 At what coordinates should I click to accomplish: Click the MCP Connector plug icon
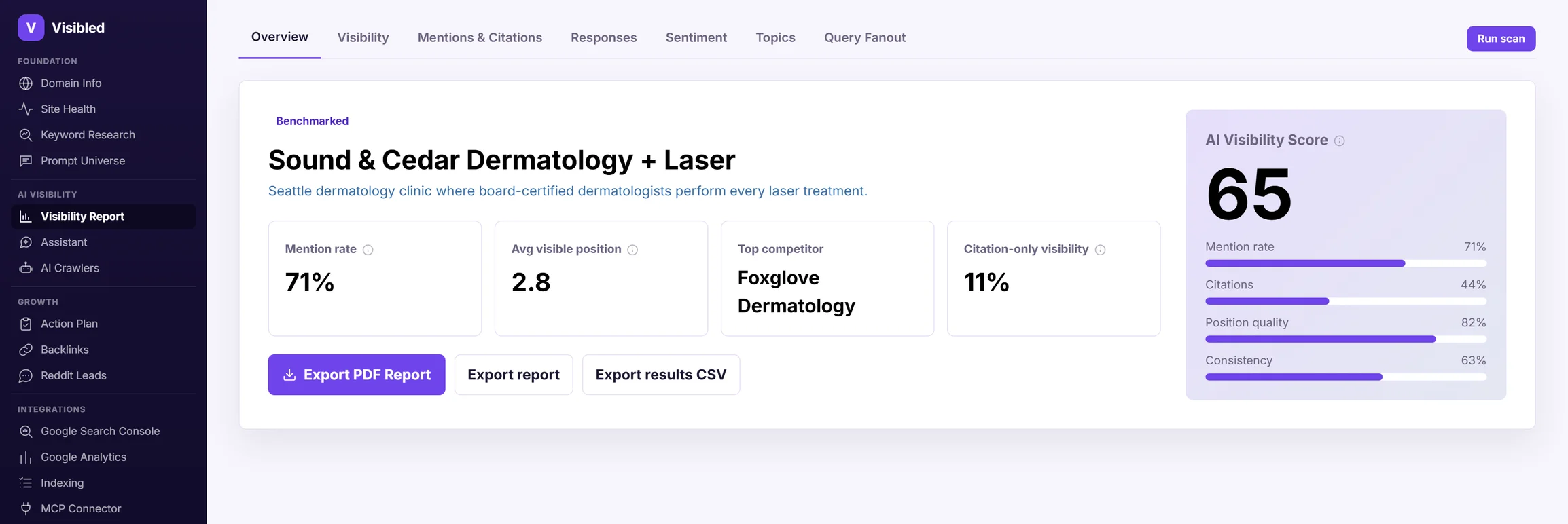point(26,508)
